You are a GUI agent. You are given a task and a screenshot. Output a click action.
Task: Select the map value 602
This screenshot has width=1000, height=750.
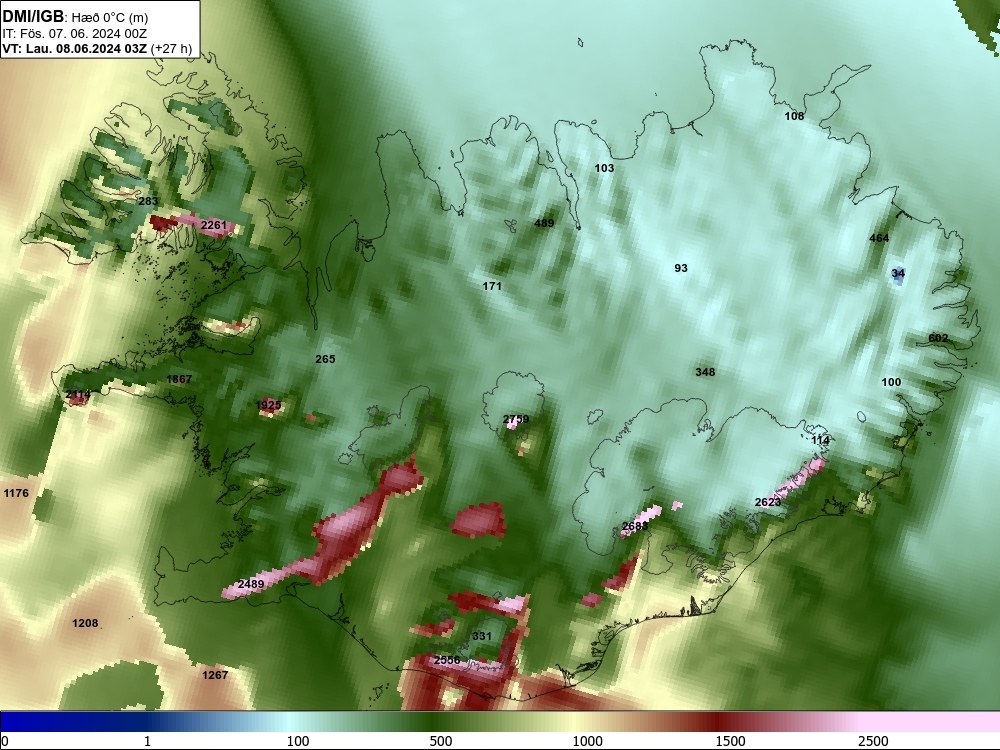(x=938, y=338)
